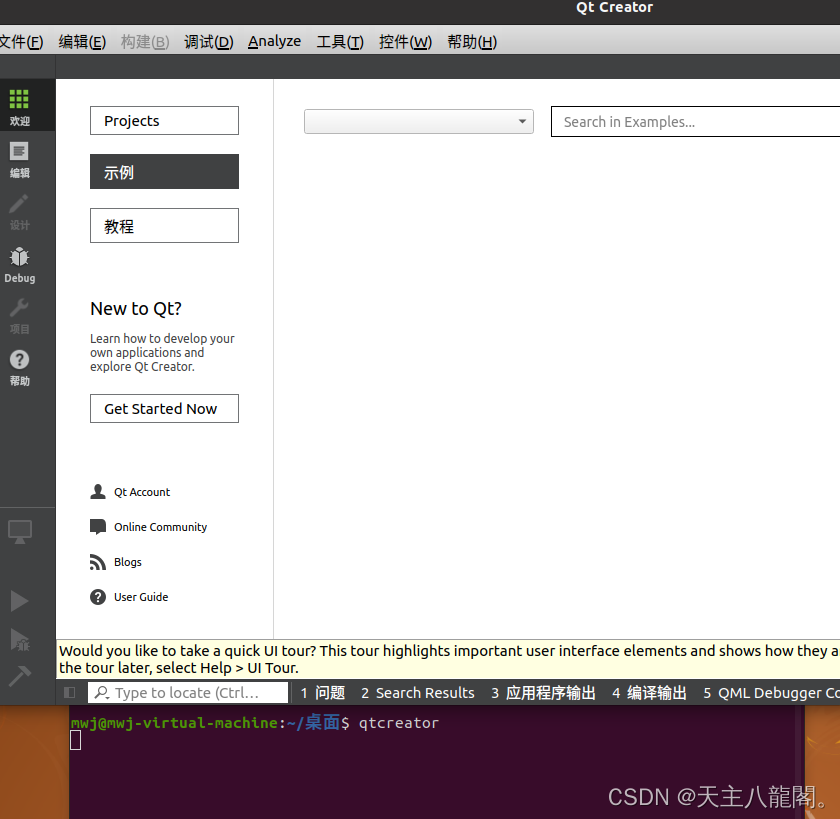Viewport: 840px width, 819px height.
Task: Open the Qt Account link
Action: point(142,492)
